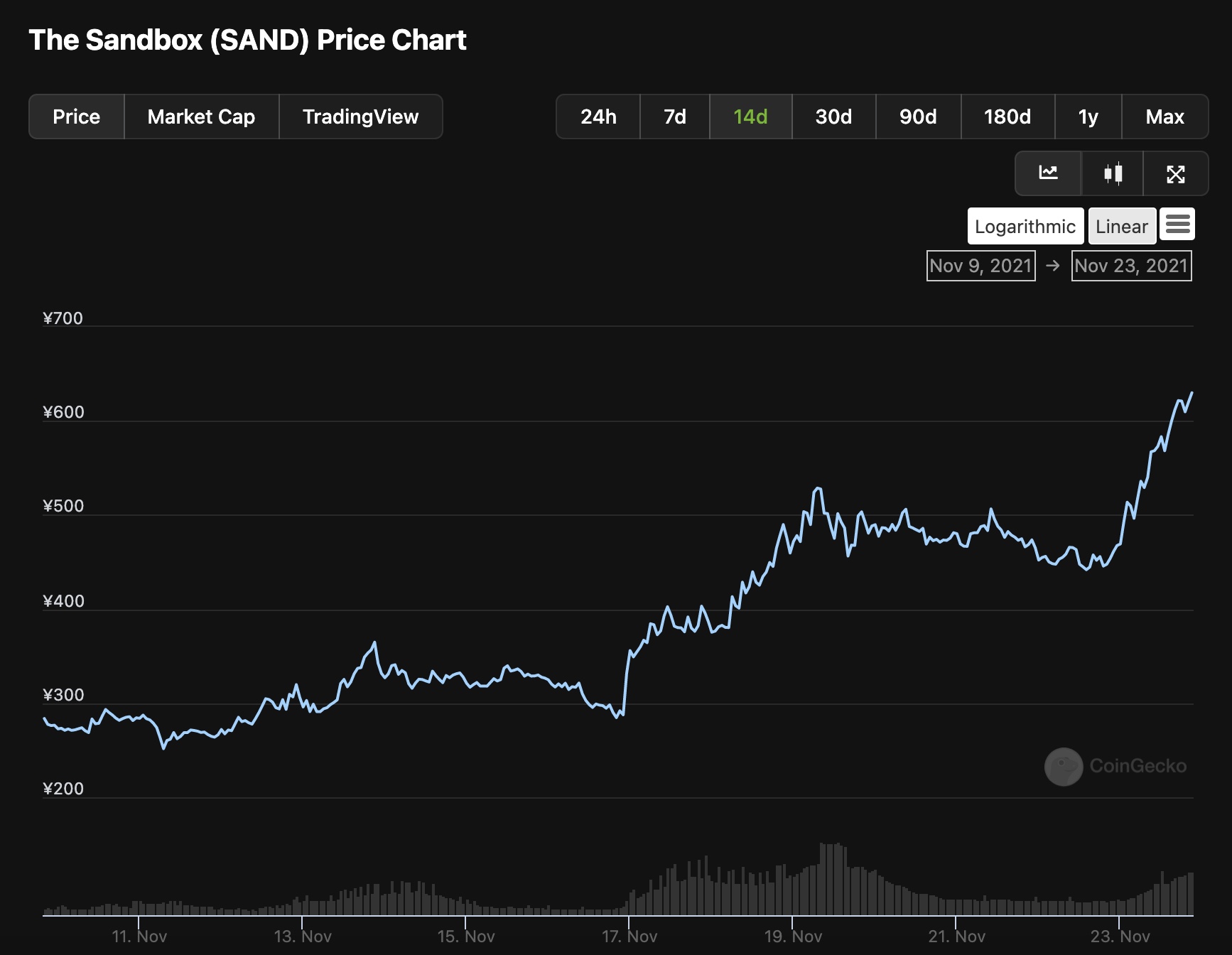
Task: Show the Max time range
Action: point(1165,117)
